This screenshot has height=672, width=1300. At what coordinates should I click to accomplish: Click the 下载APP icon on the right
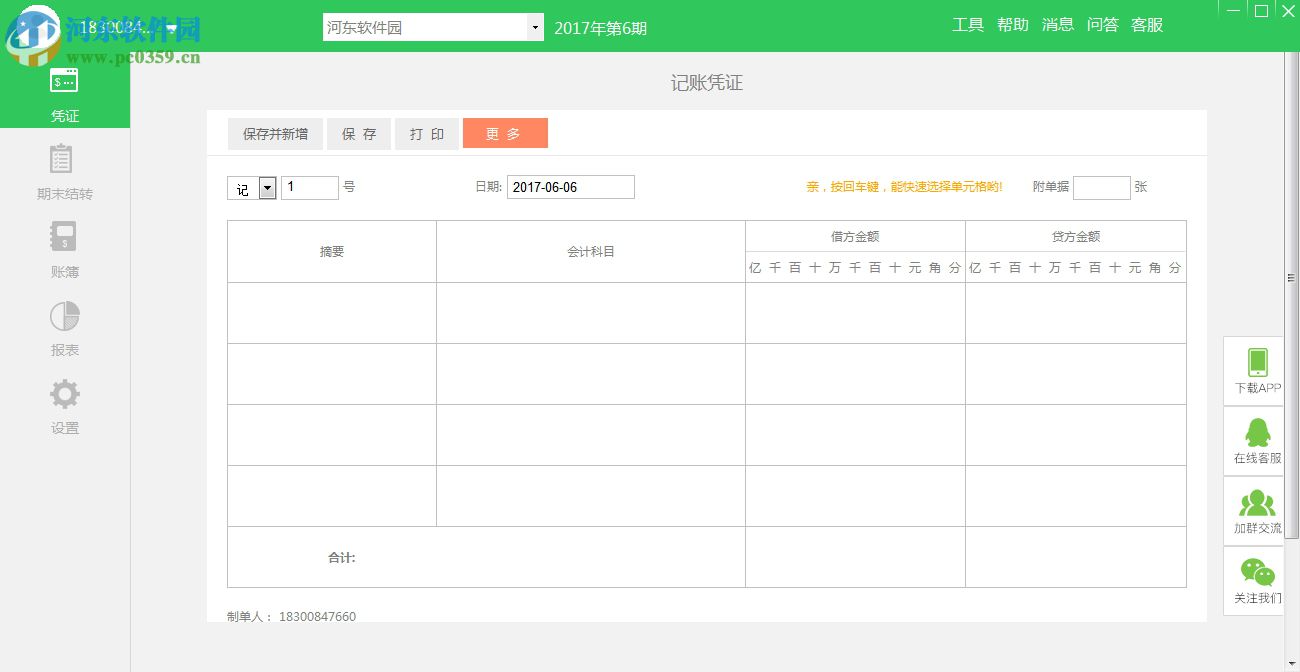(1254, 370)
